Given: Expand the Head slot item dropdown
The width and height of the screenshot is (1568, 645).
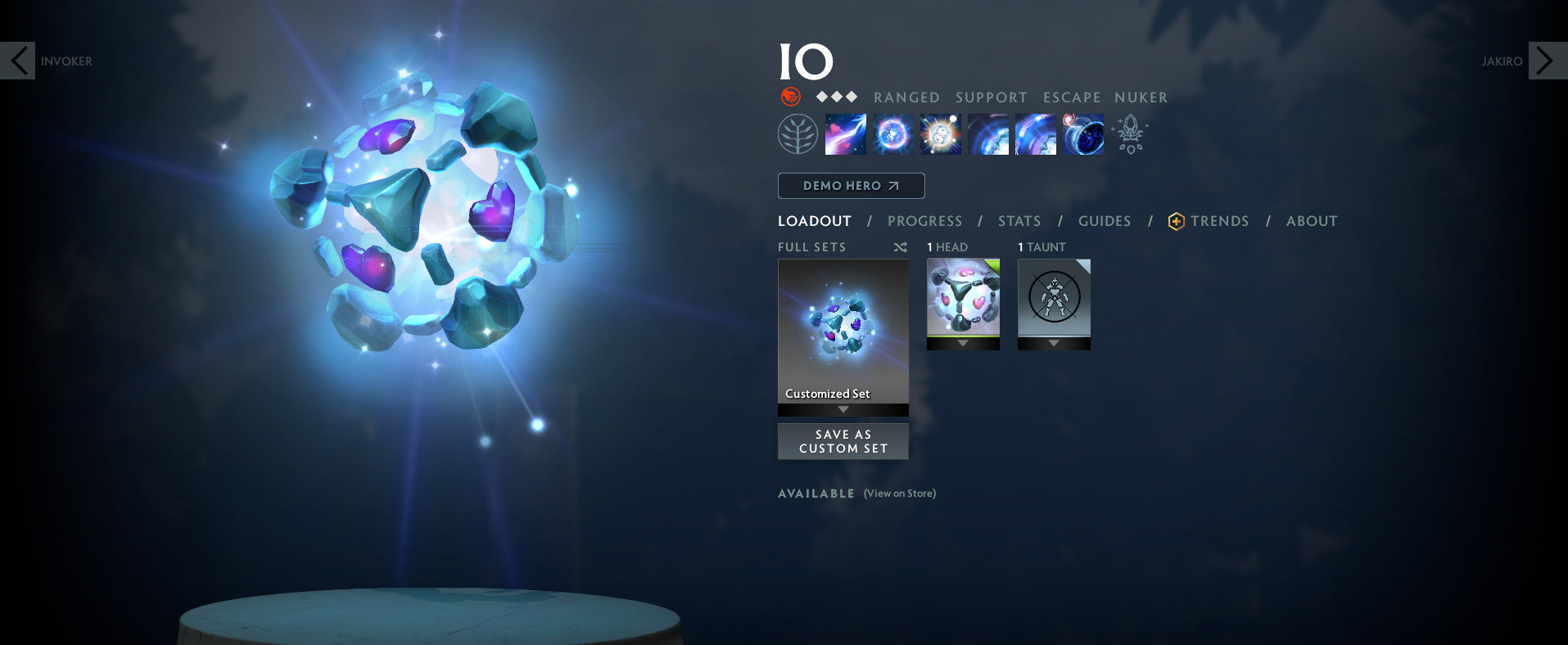Looking at the screenshot, I should point(963,344).
